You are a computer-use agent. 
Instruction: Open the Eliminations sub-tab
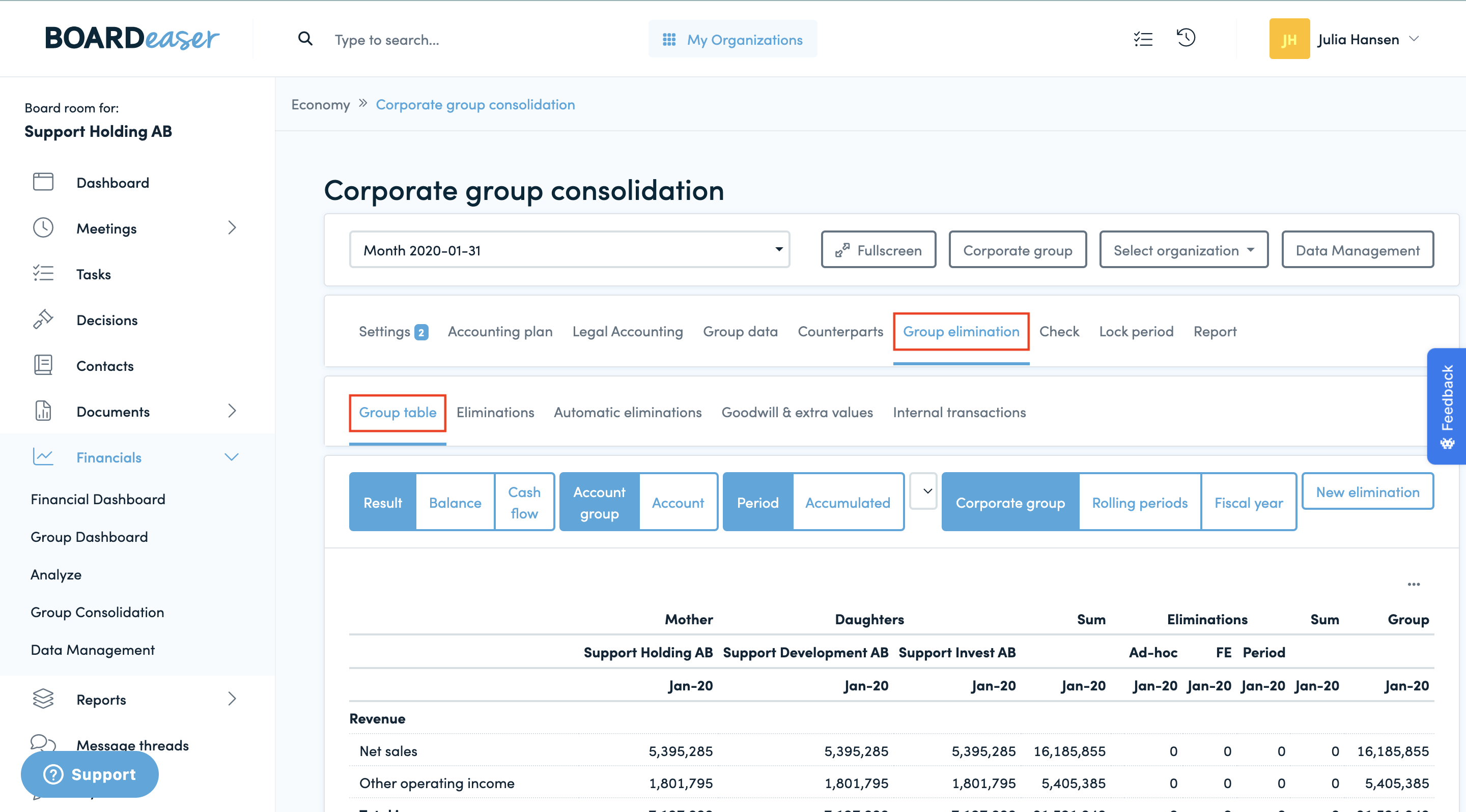(x=495, y=412)
